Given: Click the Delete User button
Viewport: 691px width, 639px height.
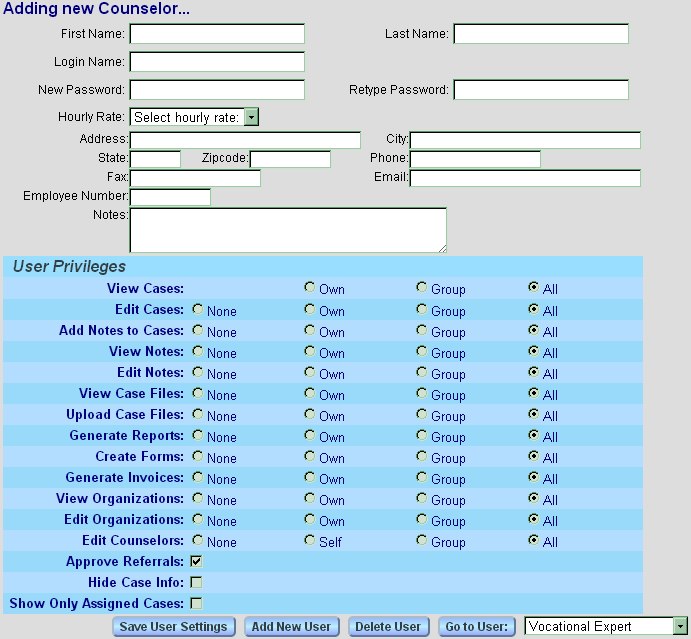Looking at the screenshot, I should (x=387, y=627).
